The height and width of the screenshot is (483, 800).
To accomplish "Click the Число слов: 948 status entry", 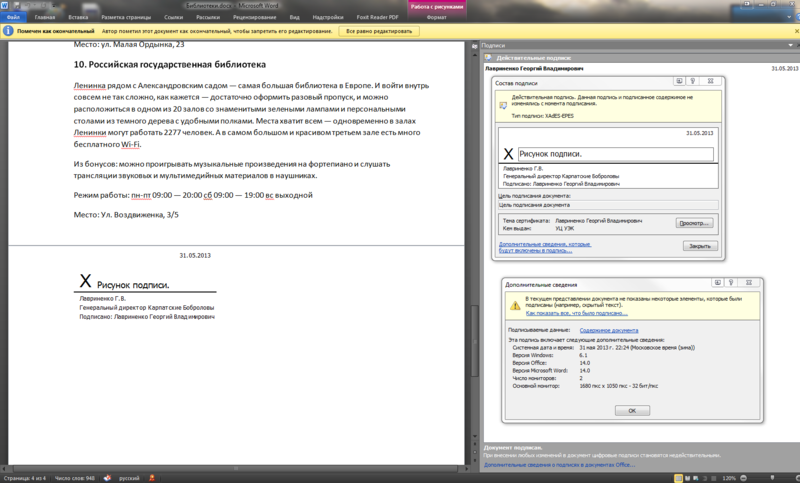I will 74,478.
